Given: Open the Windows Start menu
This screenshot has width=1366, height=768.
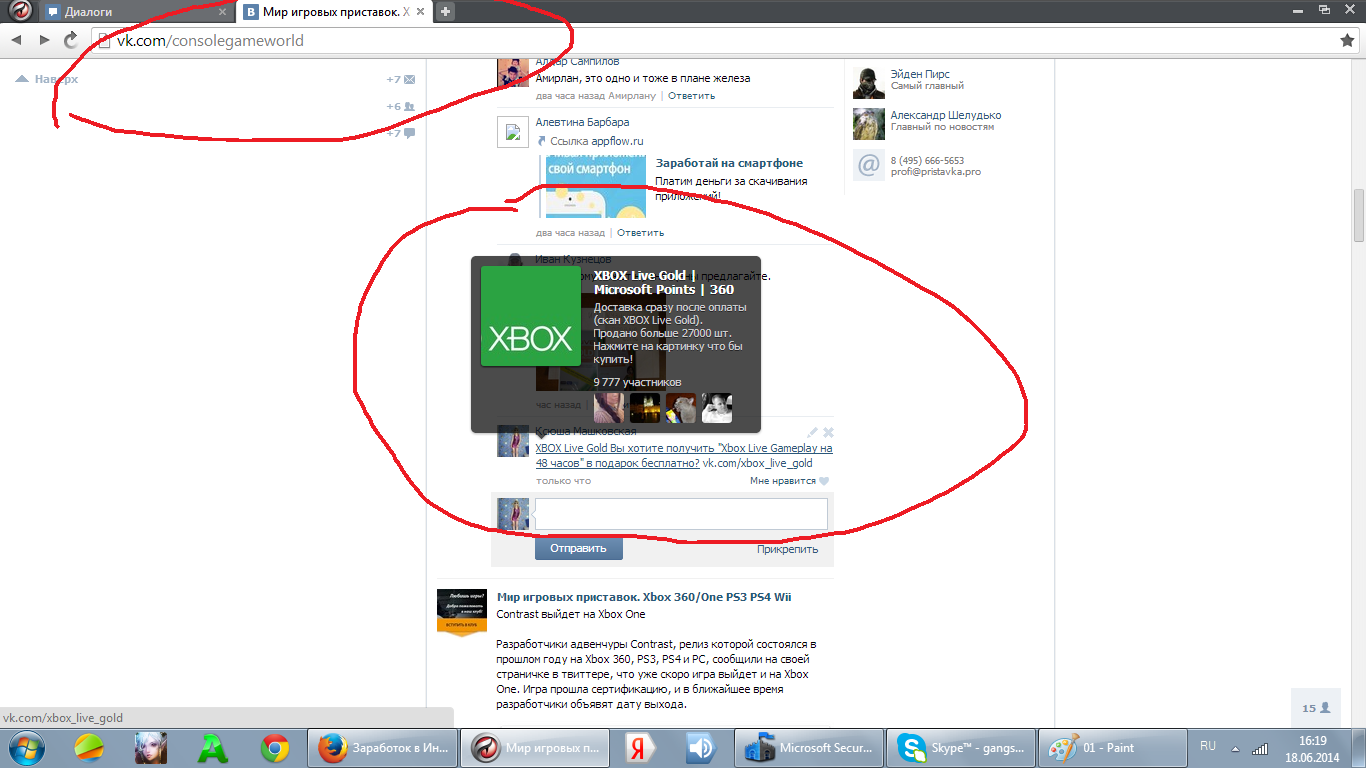Looking at the screenshot, I should (x=26, y=747).
